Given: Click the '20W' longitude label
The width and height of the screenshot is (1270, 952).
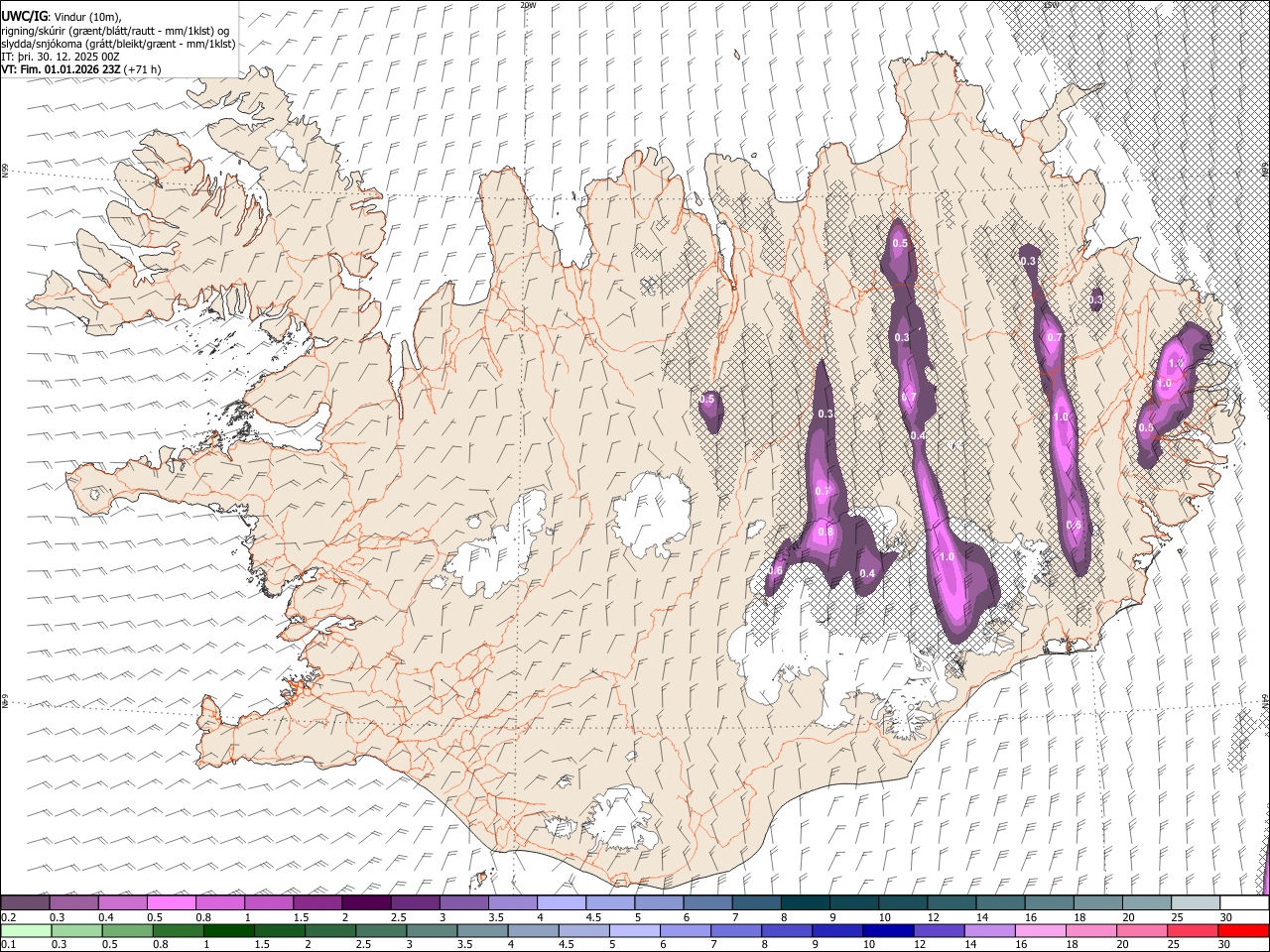Looking at the screenshot, I should [x=528, y=5].
